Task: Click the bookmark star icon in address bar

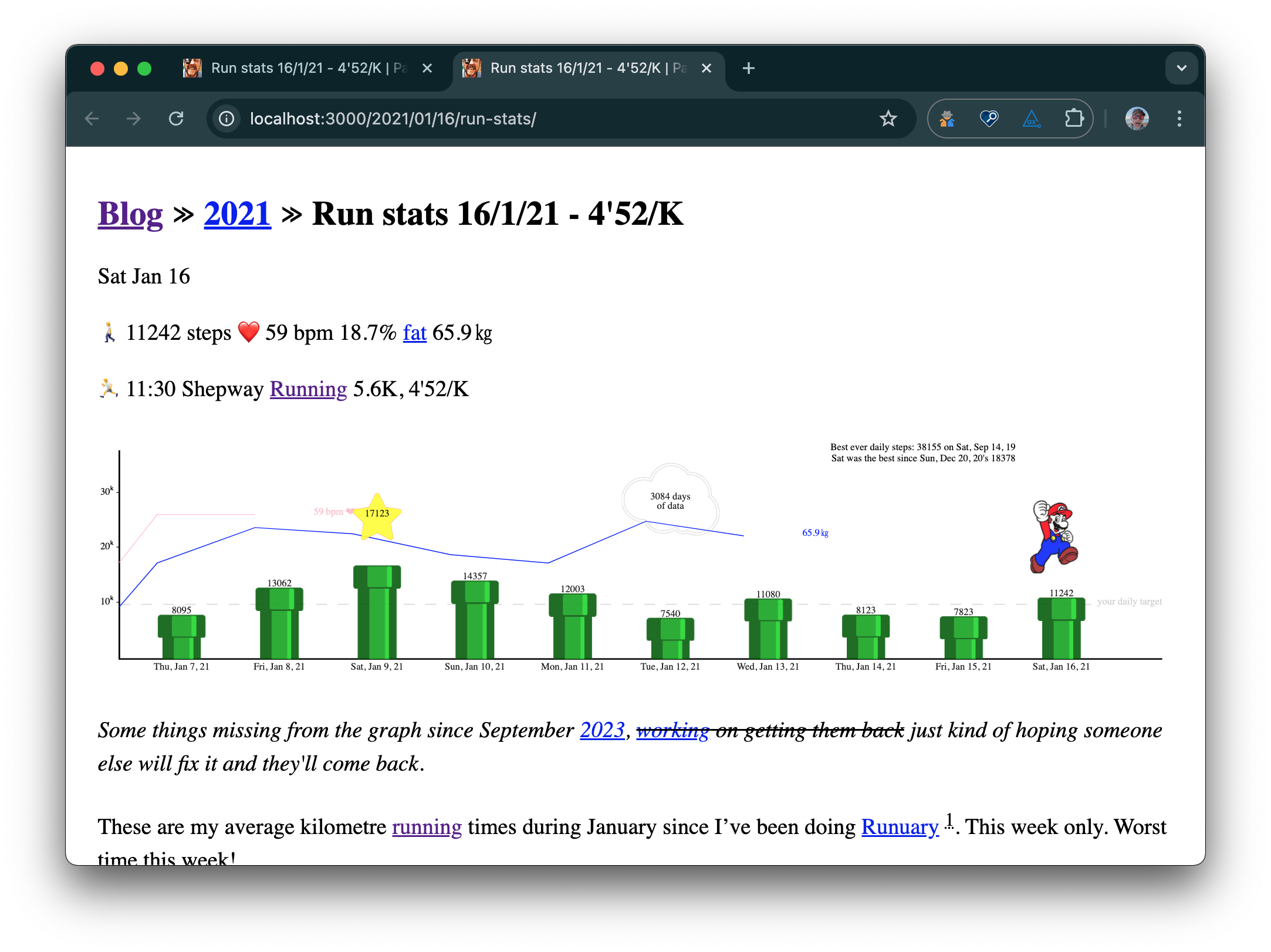Action: pyautogui.click(x=888, y=119)
